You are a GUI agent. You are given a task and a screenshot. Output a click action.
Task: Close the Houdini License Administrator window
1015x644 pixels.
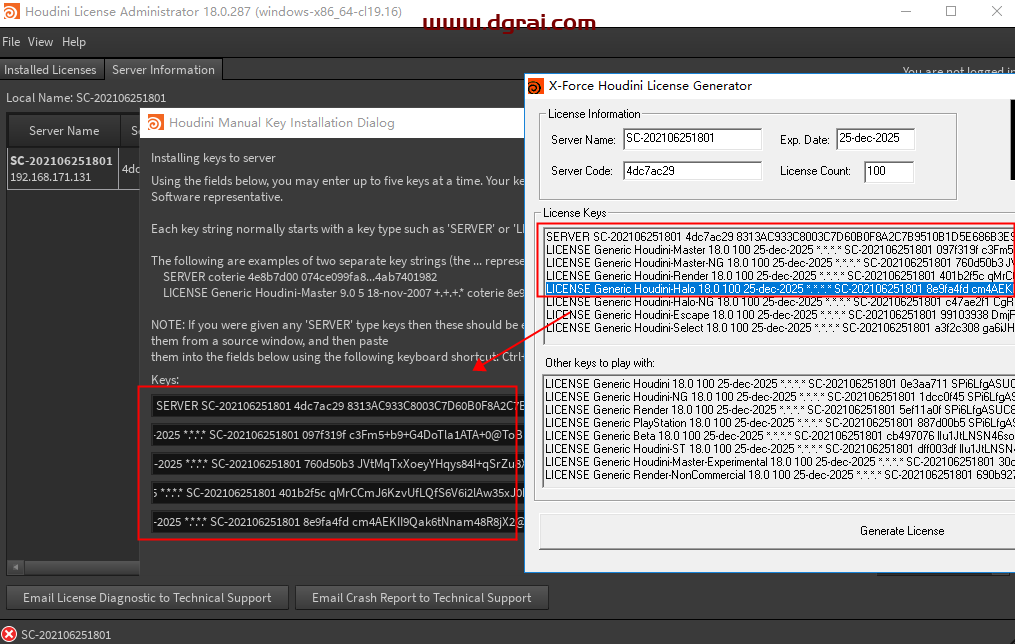tap(997, 12)
